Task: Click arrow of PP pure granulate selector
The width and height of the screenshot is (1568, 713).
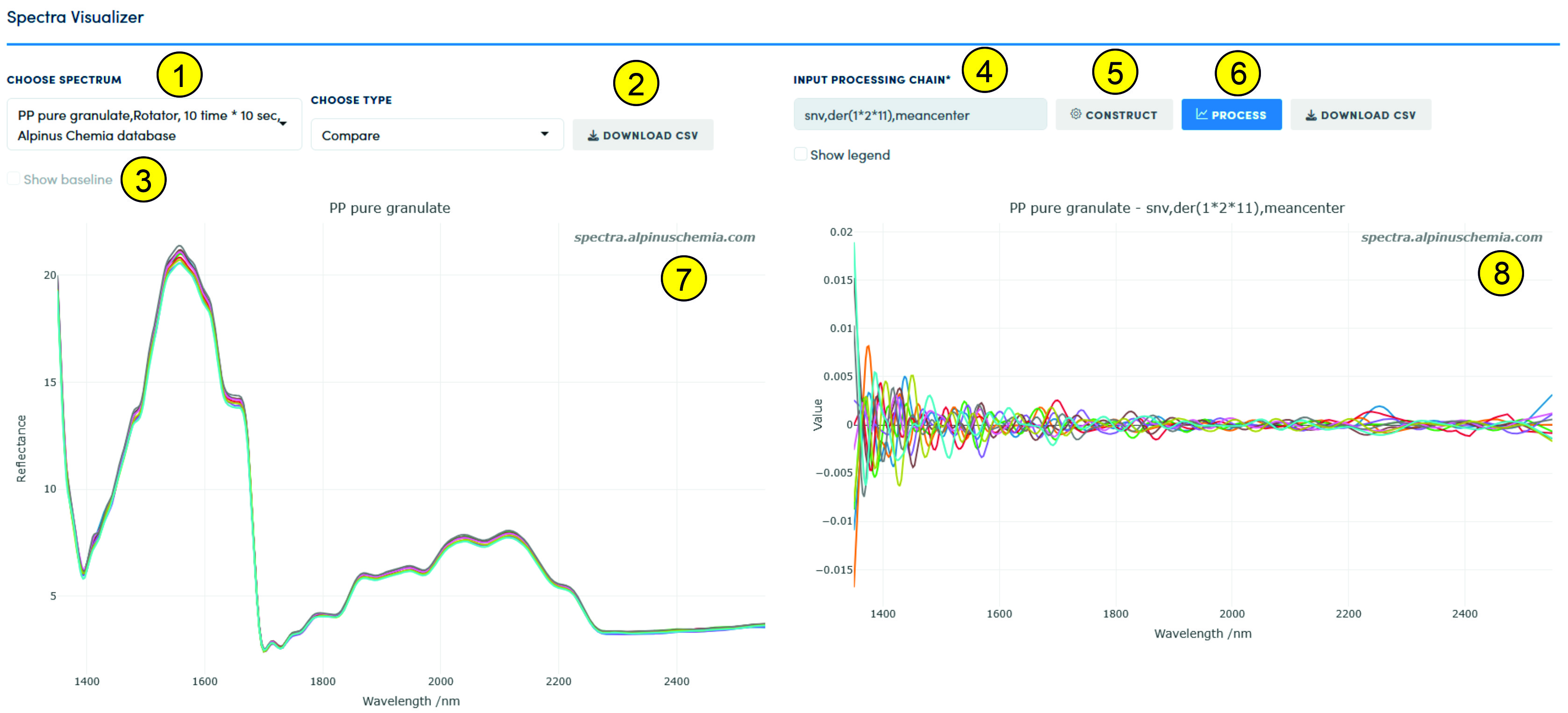Action: 283,123
